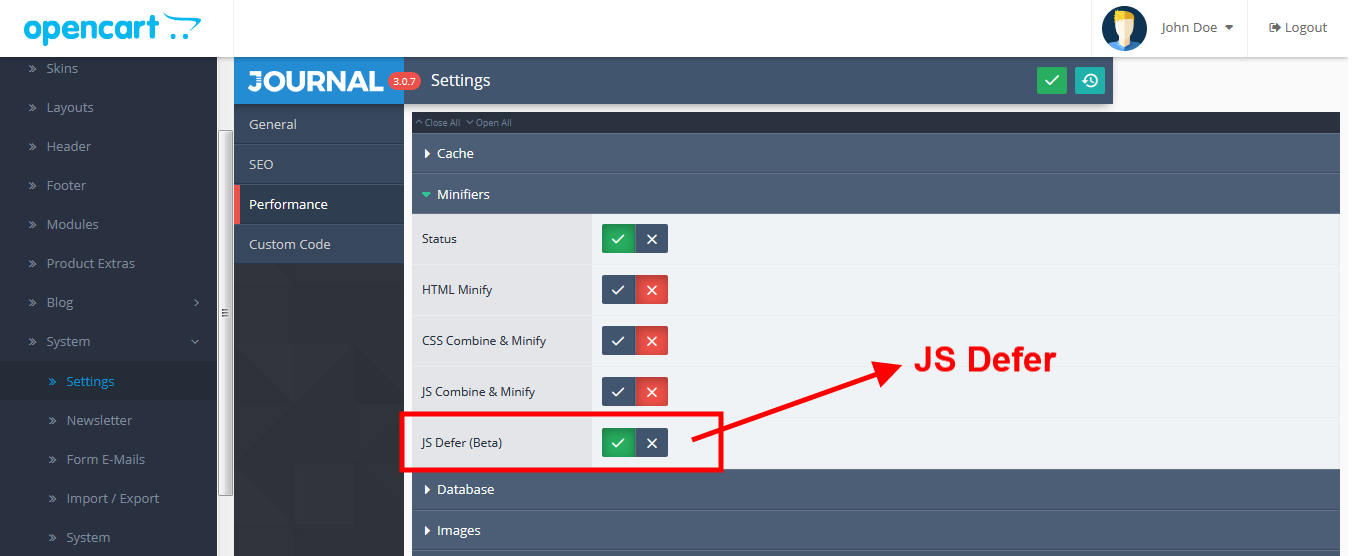The image size is (1361, 556).
Task: Open the General settings tab
Action: coord(319,124)
